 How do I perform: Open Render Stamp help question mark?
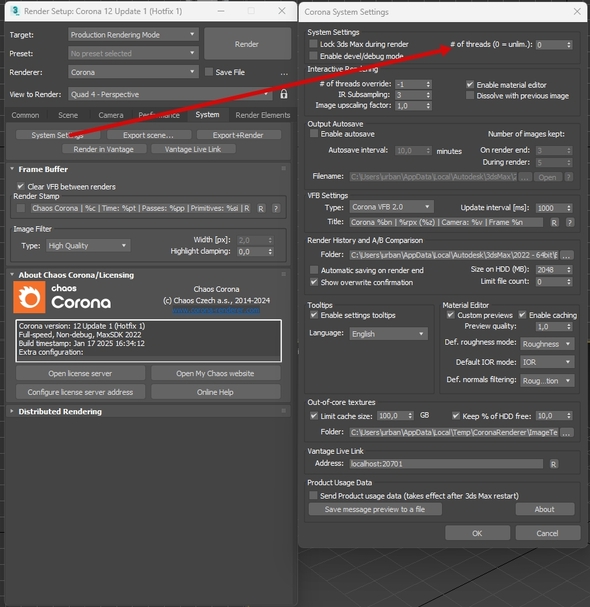[276, 209]
